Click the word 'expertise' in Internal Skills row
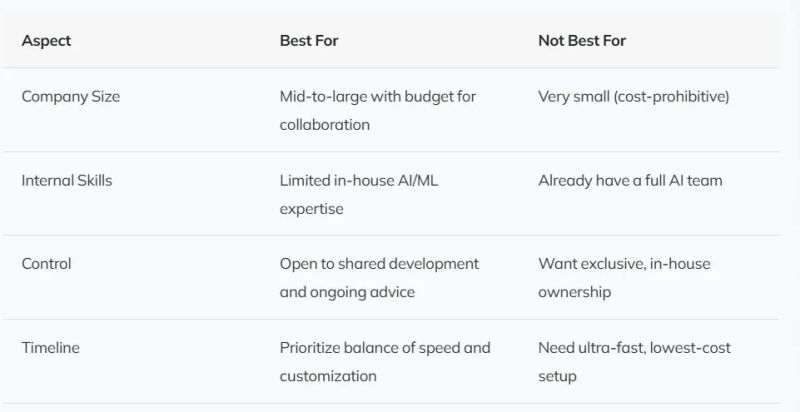This screenshot has height=412, width=800. [x=313, y=209]
